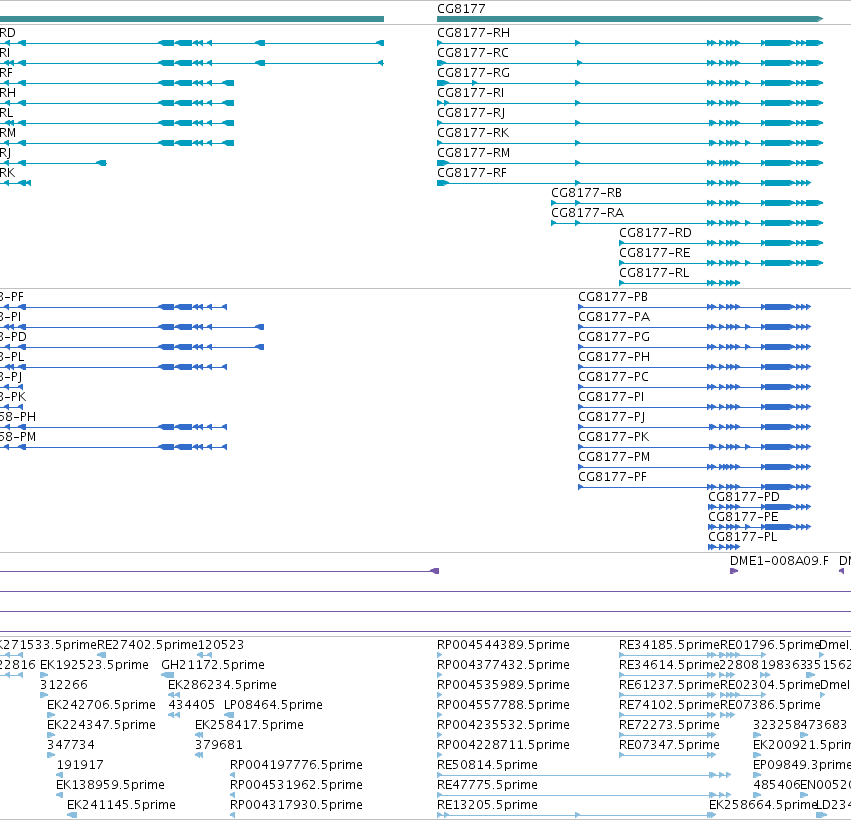Viewport: 851px width, 820px height.
Task: Select the CG8177-PK protein label
Action: pos(613,437)
